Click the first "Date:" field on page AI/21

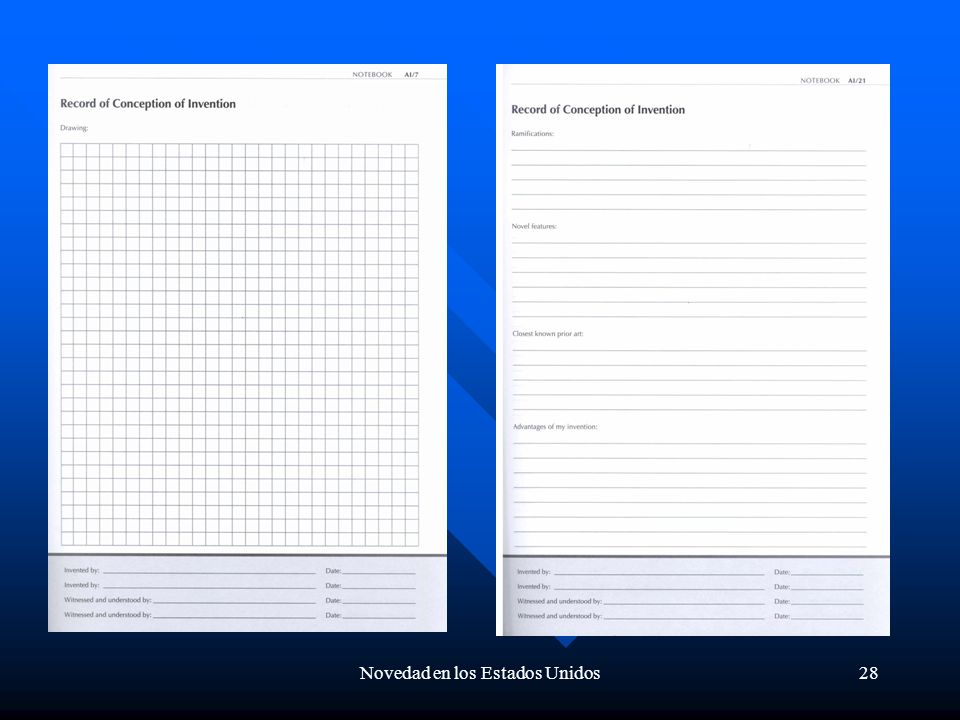(x=819, y=572)
